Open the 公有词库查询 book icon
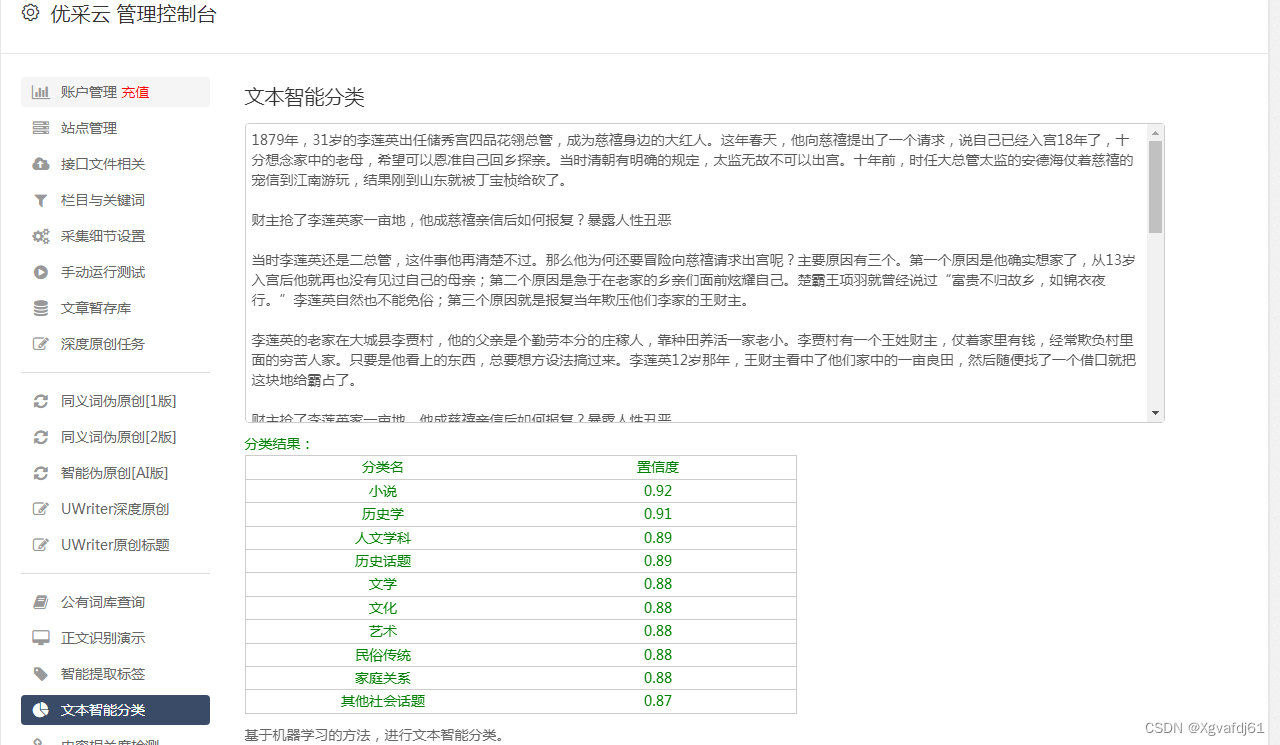This screenshot has height=745, width=1280. pos(40,601)
